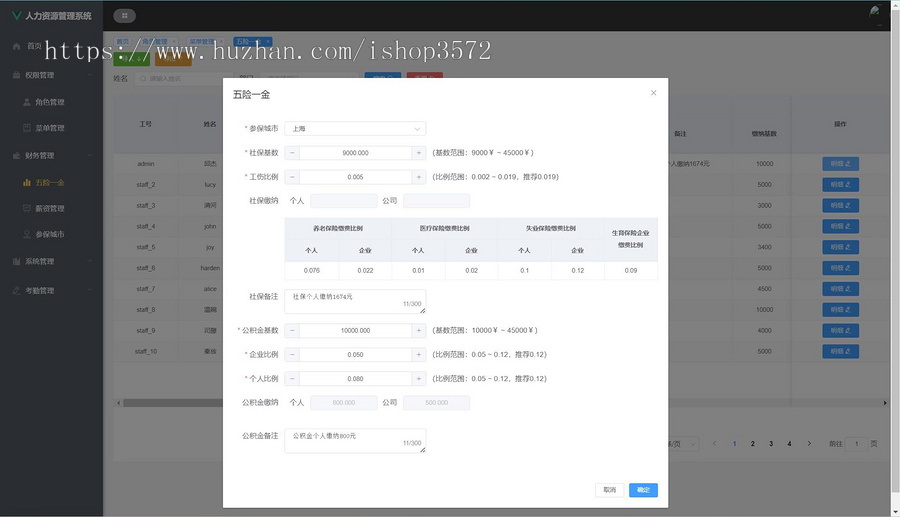The width and height of the screenshot is (900, 517).
Task: Expand the 权限管理 sidebar group
Action: click(x=52, y=75)
